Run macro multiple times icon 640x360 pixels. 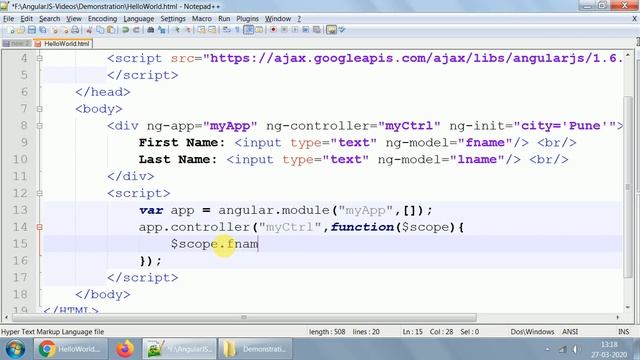coord(306,30)
